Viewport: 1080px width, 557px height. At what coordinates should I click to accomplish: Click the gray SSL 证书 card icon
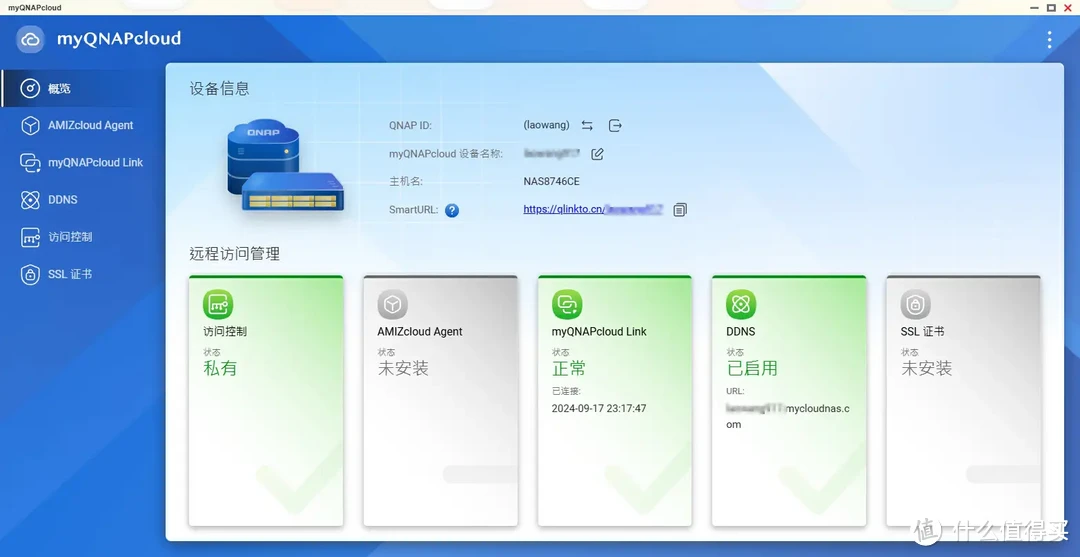915,304
